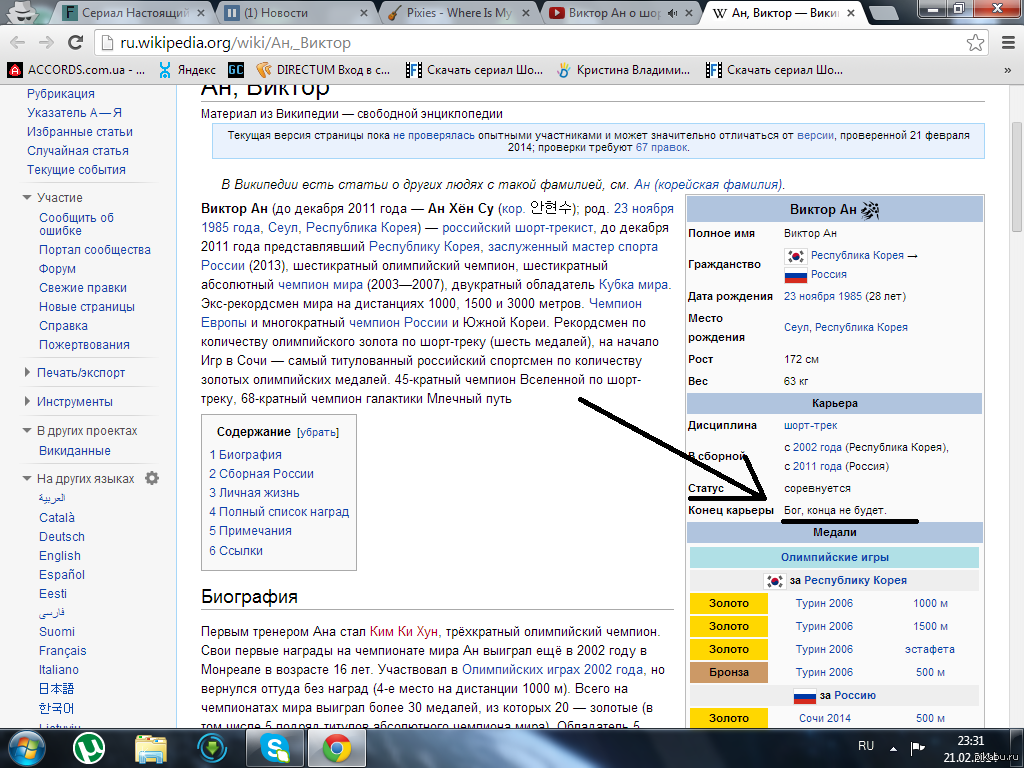Click the Russia flag beside 'за Россию'
This screenshot has width=1024, height=768.
pyautogui.click(x=805, y=696)
